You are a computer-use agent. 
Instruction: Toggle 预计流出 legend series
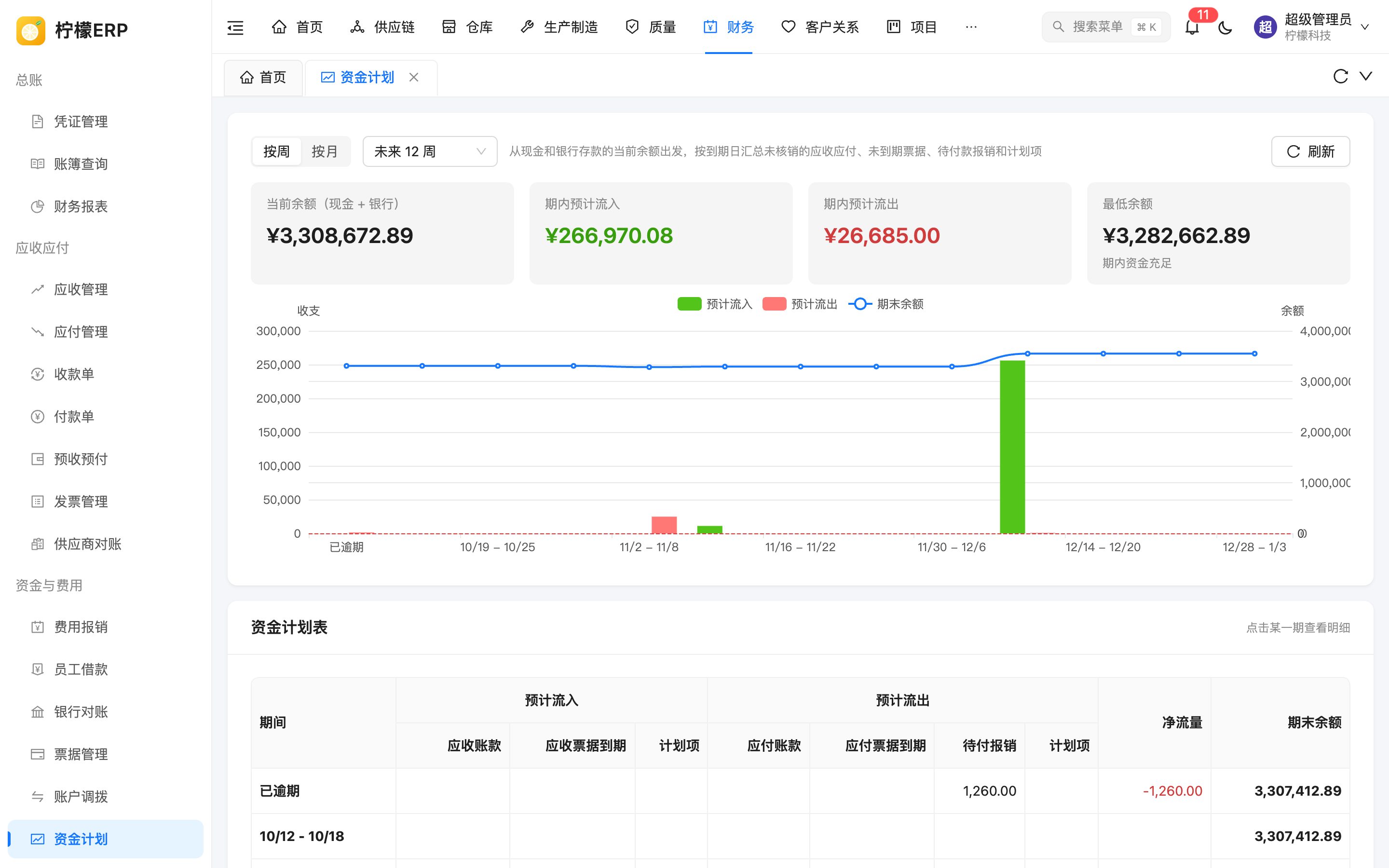point(800,304)
